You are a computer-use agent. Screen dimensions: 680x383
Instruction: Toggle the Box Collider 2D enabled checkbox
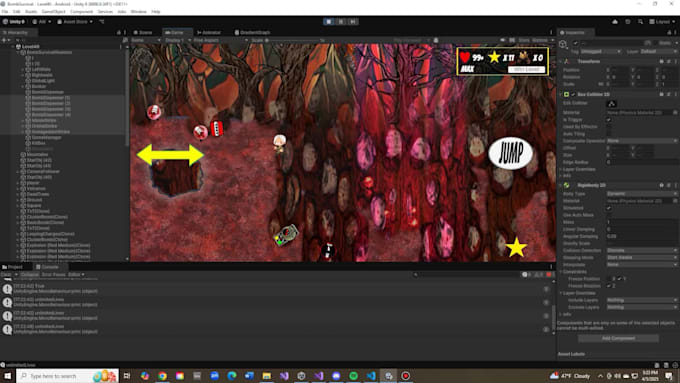(x=573, y=95)
